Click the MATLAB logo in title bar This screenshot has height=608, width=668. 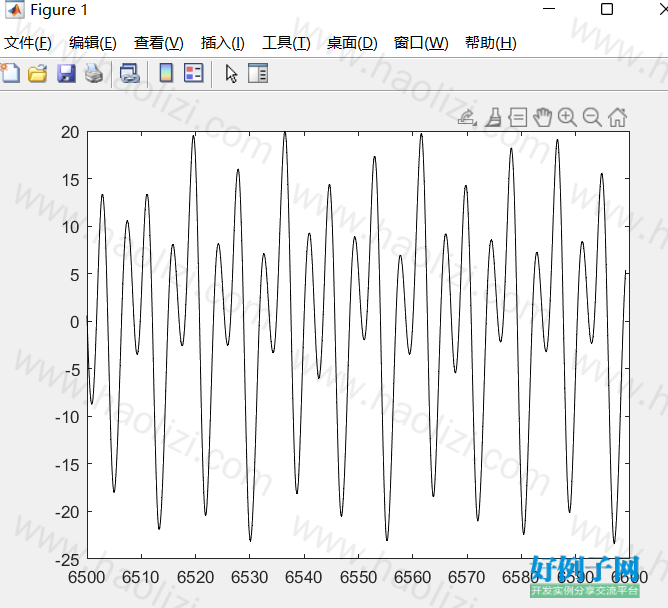click(14, 9)
